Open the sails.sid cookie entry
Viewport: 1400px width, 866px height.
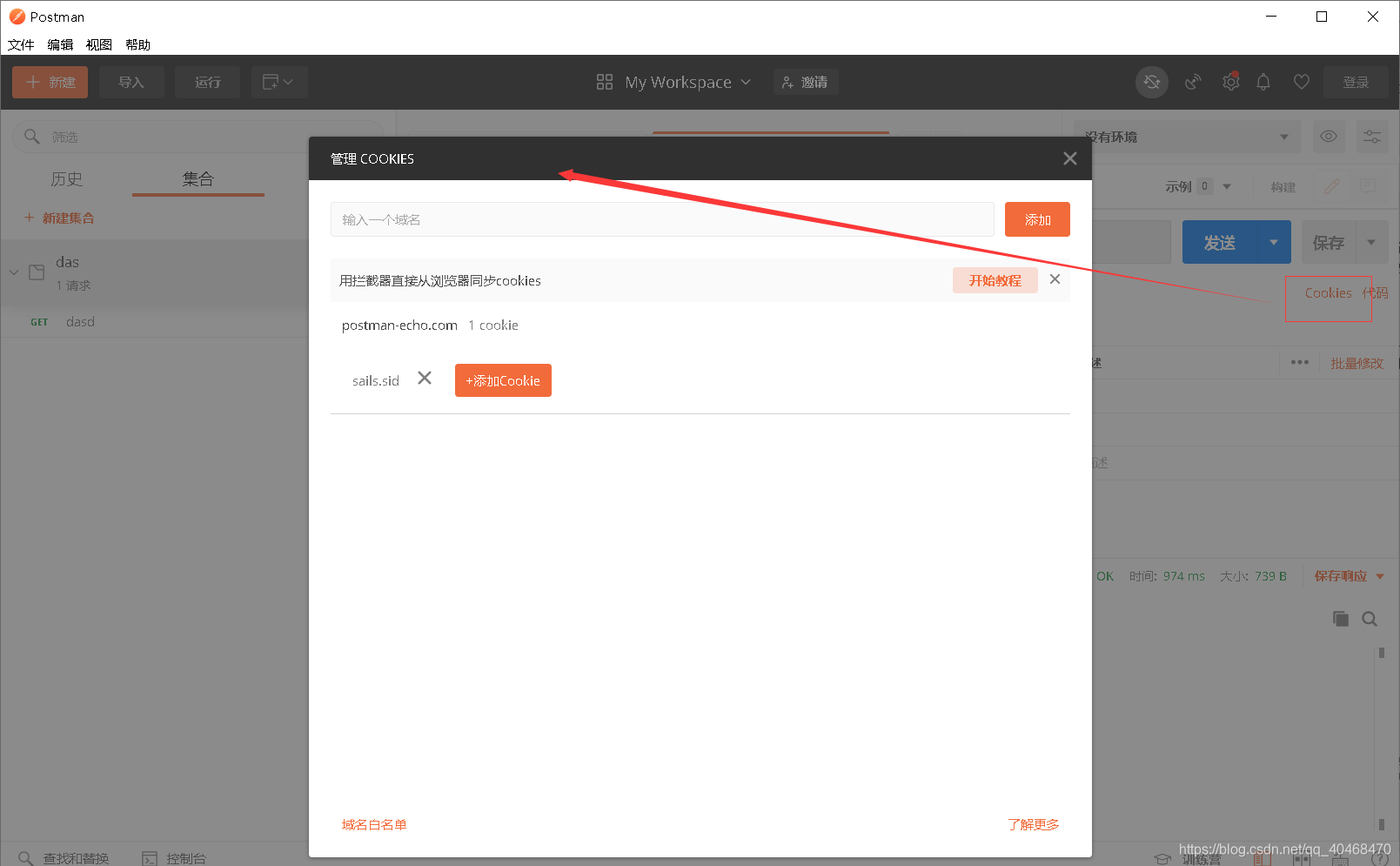coord(376,380)
